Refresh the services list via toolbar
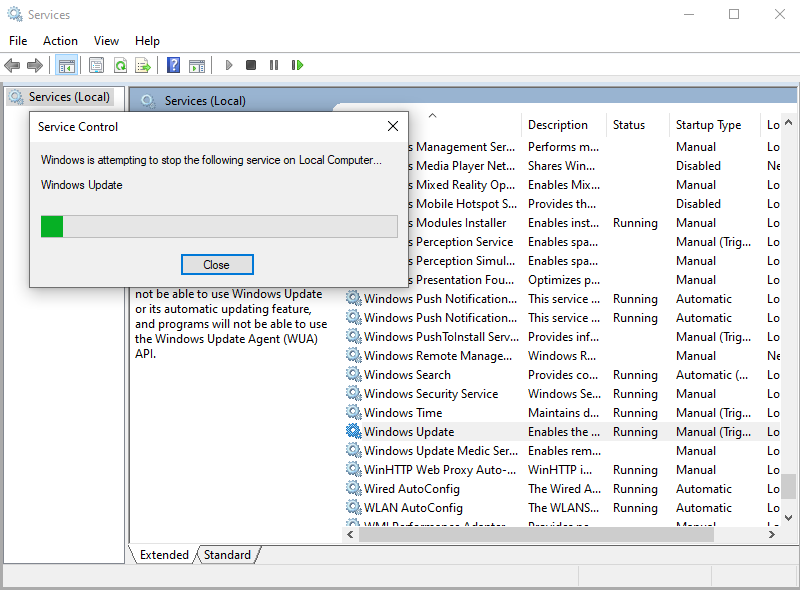The image size is (800, 590). [x=120, y=65]
